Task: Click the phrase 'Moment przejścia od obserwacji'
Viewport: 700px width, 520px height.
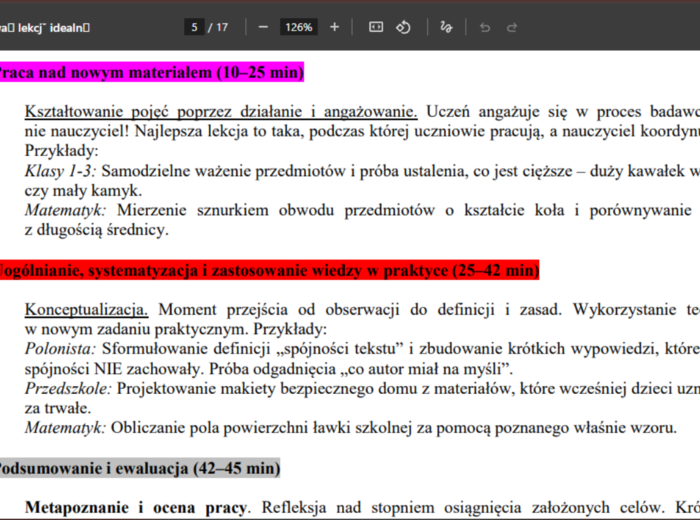Action: [279, 309]
